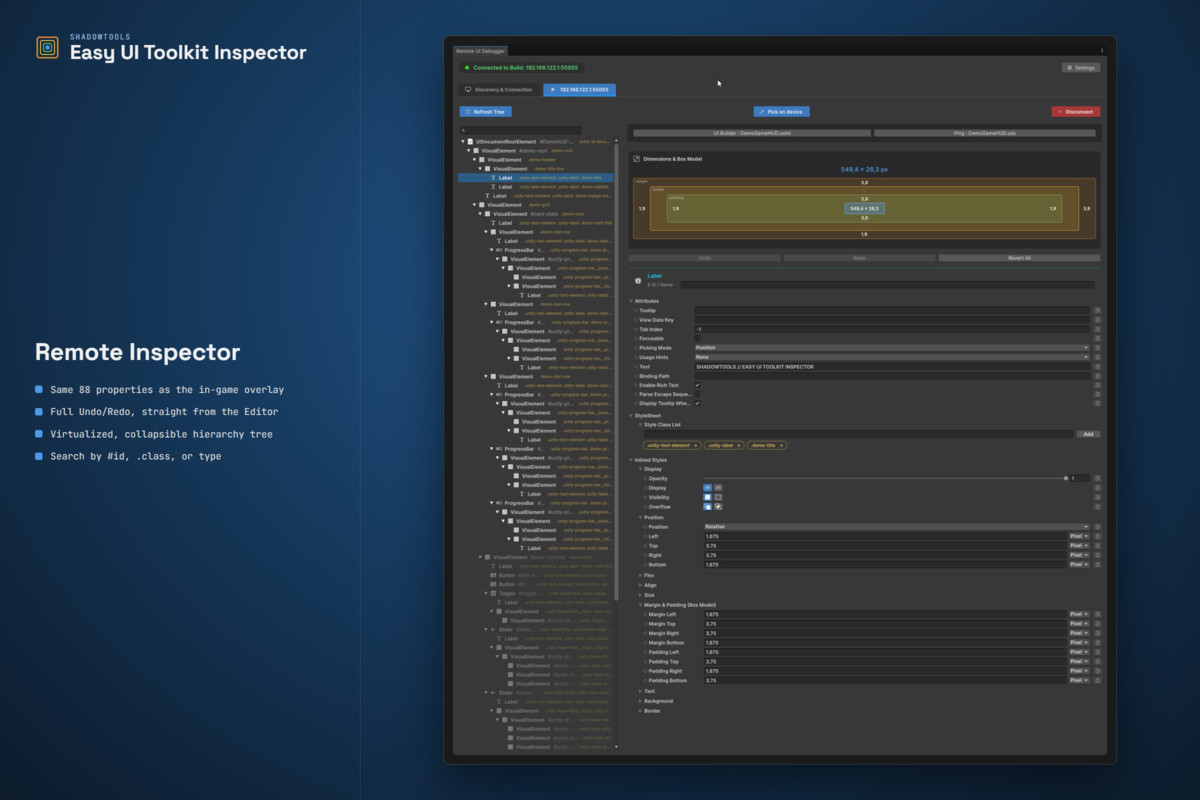Click revert icon on Usage Hints row
Viewport: 1200px width, 800px height.
click(1097, 357)
